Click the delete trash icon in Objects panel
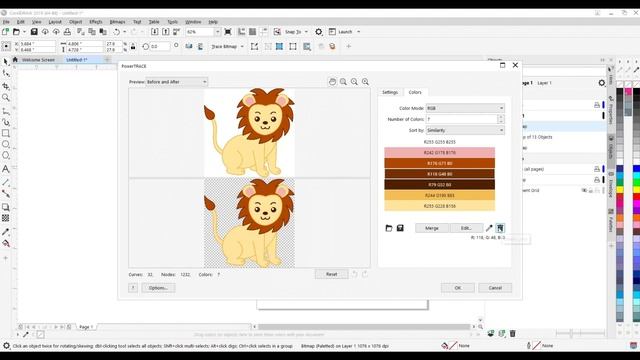Image resolution: width=640 pixels, height=360 pixels. click(513, 333)
